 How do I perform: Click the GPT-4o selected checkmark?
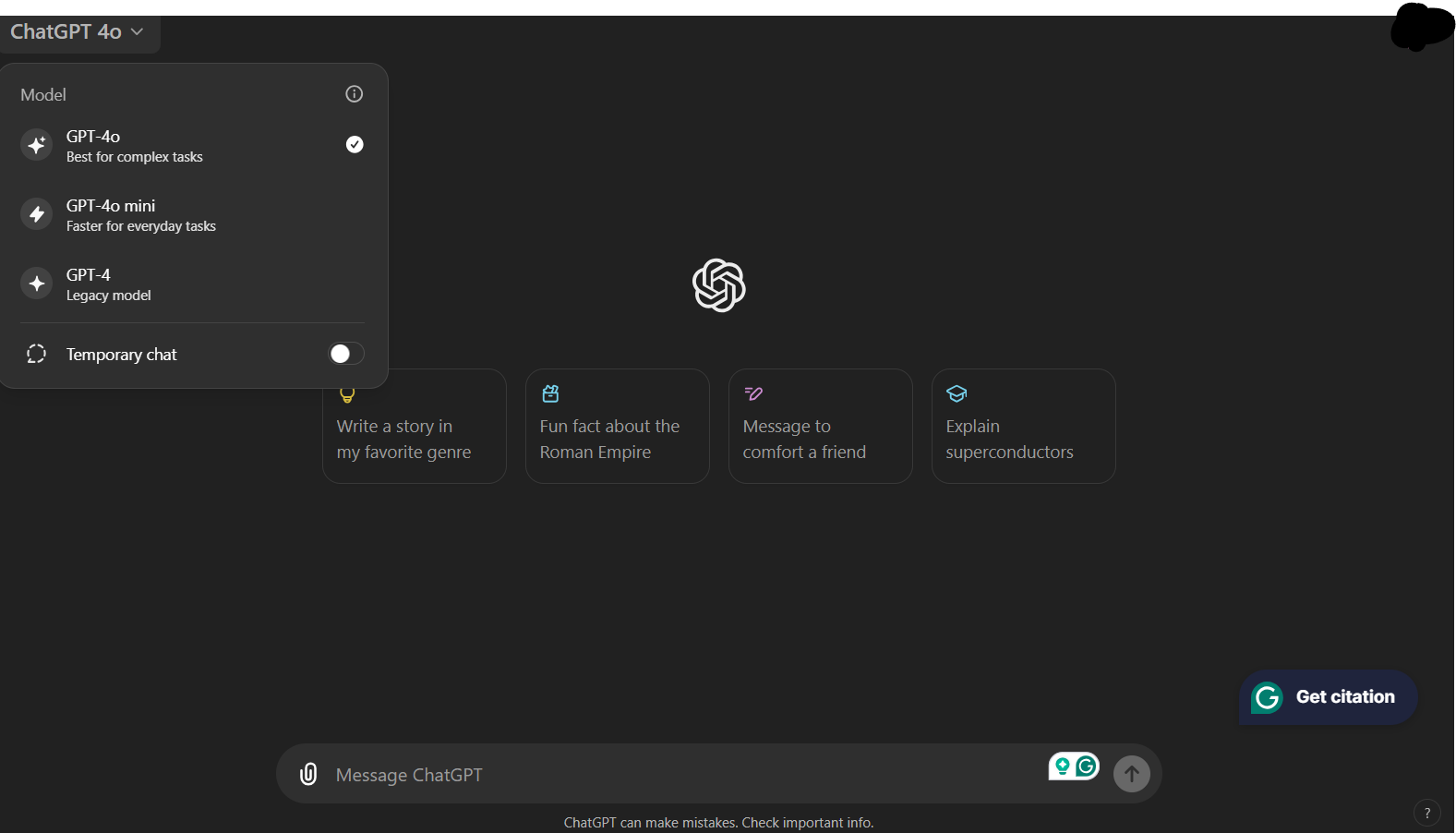[x=355, y=144]
